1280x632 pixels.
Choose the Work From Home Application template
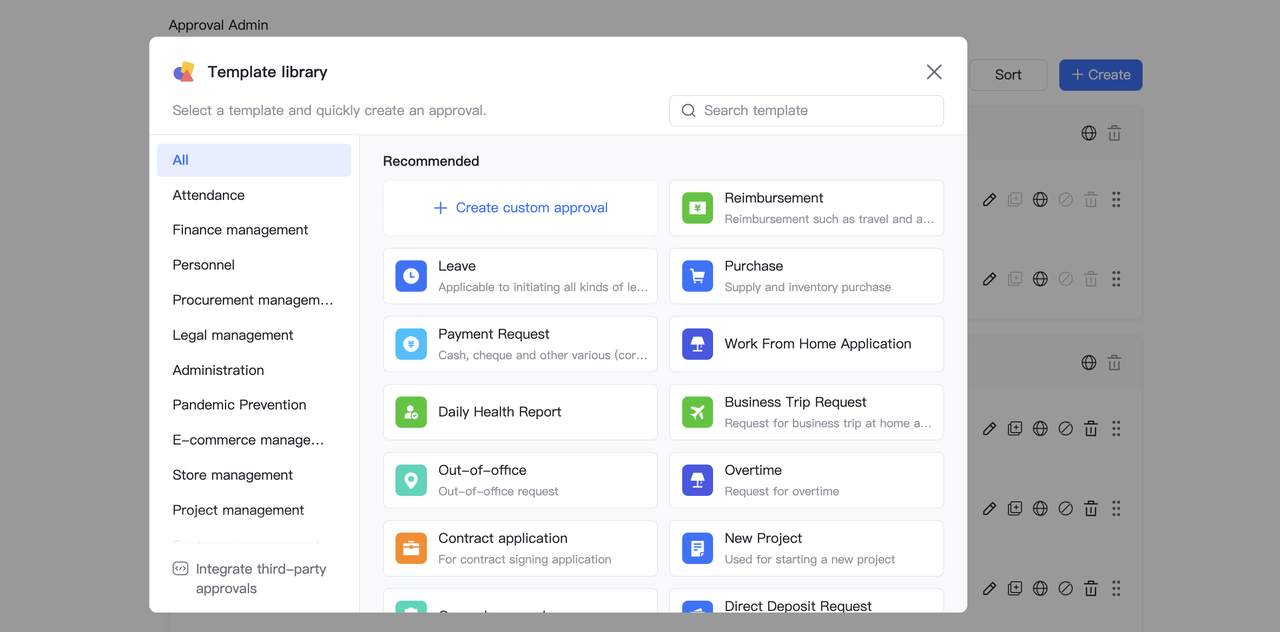click(817, 344)
